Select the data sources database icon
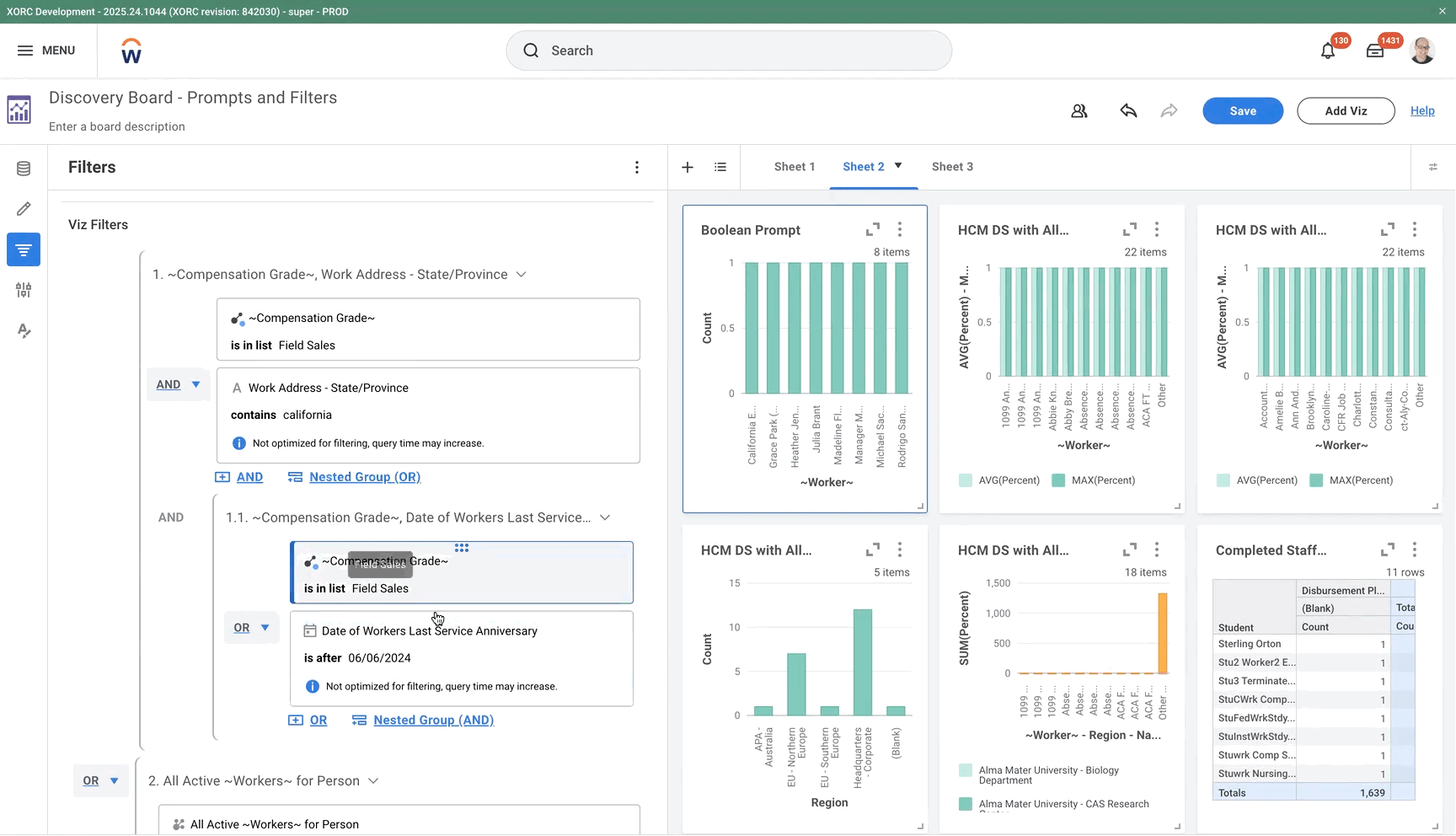 (x=24, y=169)
